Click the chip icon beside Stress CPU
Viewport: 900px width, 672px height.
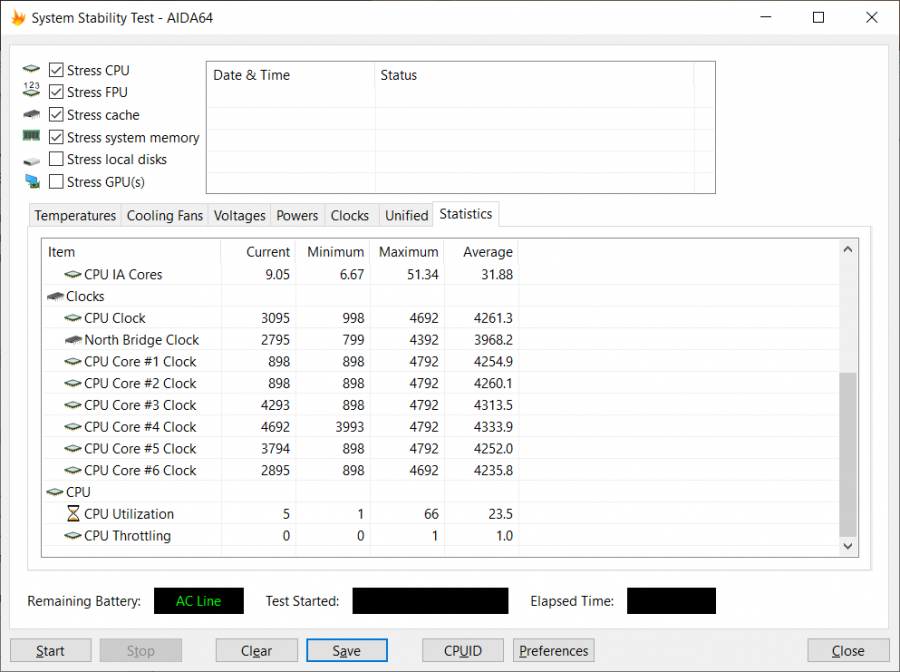point(32,69)
